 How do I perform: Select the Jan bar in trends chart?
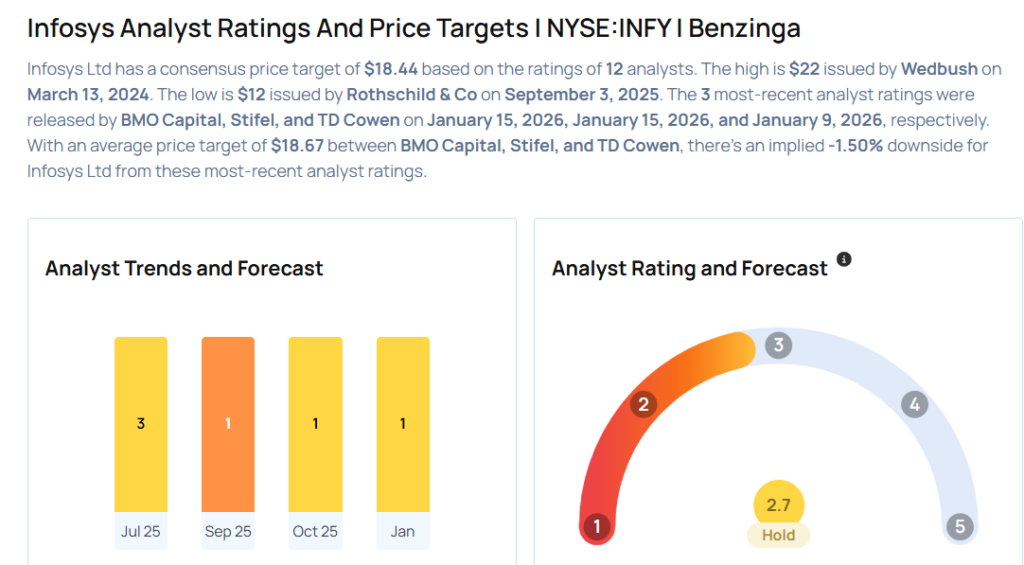(403, 424)
